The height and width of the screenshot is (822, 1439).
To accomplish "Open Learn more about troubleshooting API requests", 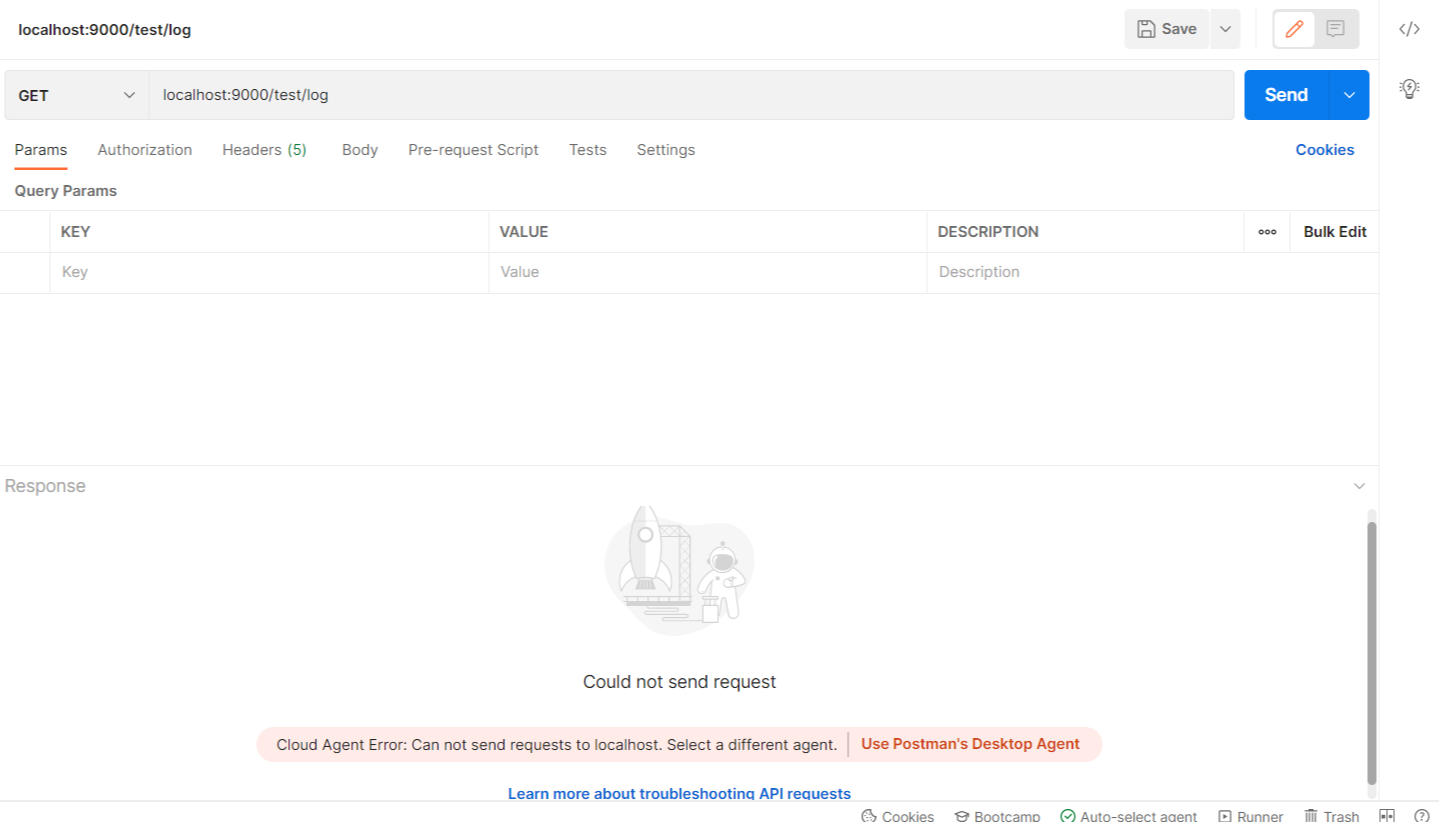I will pyautogui.click(x=679, y=793).
